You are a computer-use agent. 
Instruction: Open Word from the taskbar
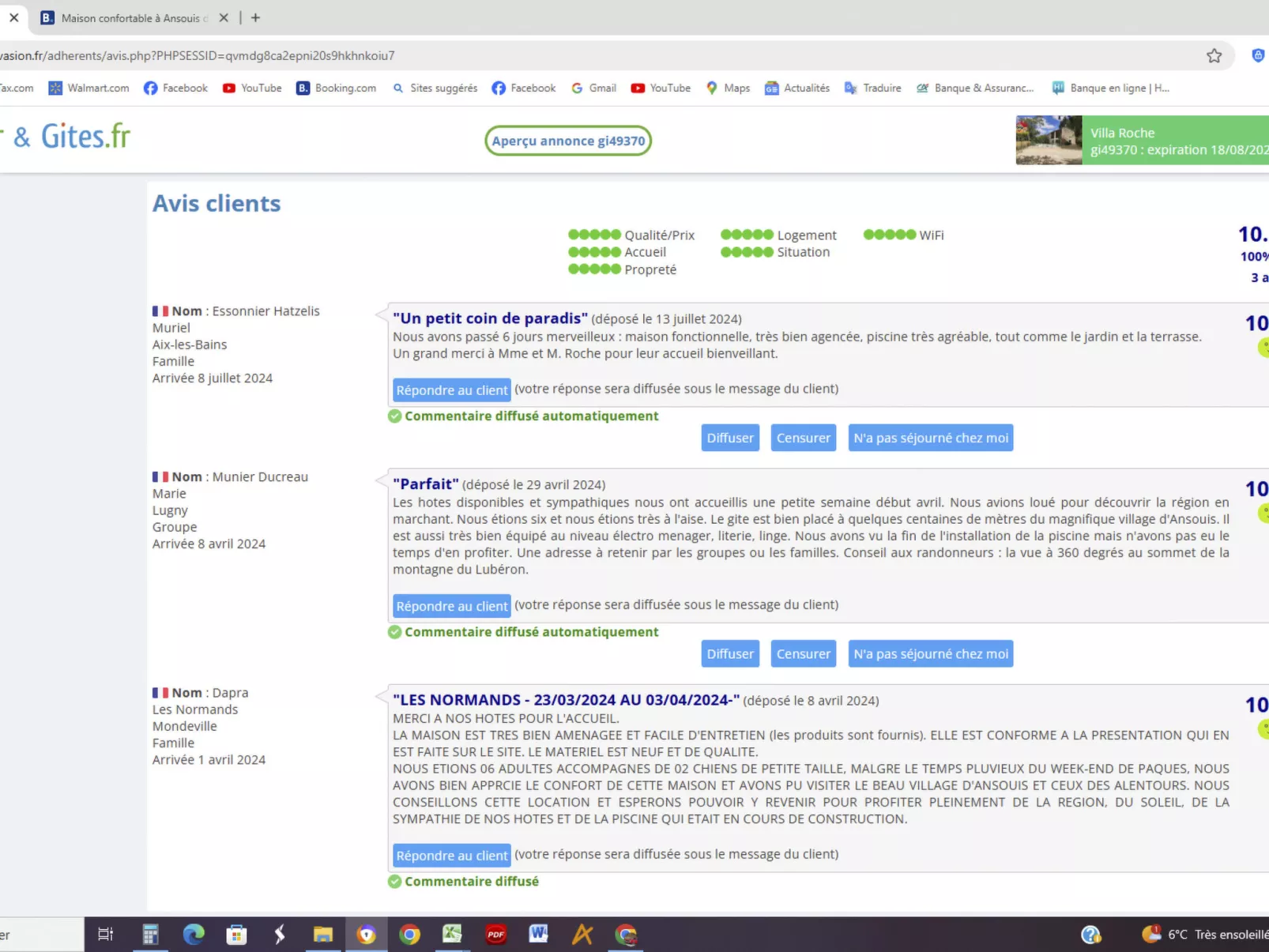[x=539, y=935]
